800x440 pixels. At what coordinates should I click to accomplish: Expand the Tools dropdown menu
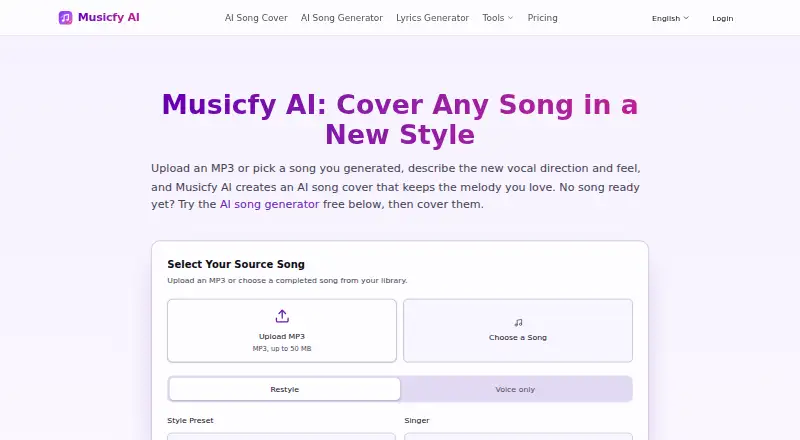497,18
